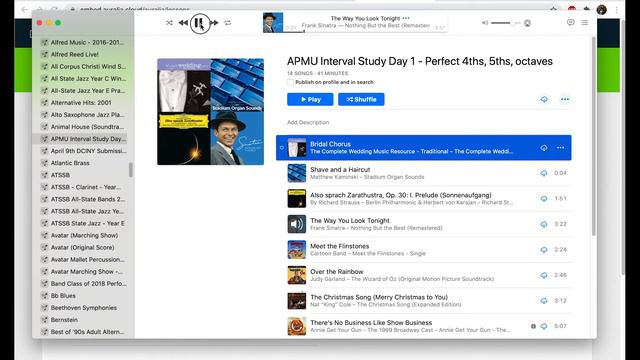Screen dimensions: 640x360
Task: Click the volume speaker icon
Action: pos(485,23)
